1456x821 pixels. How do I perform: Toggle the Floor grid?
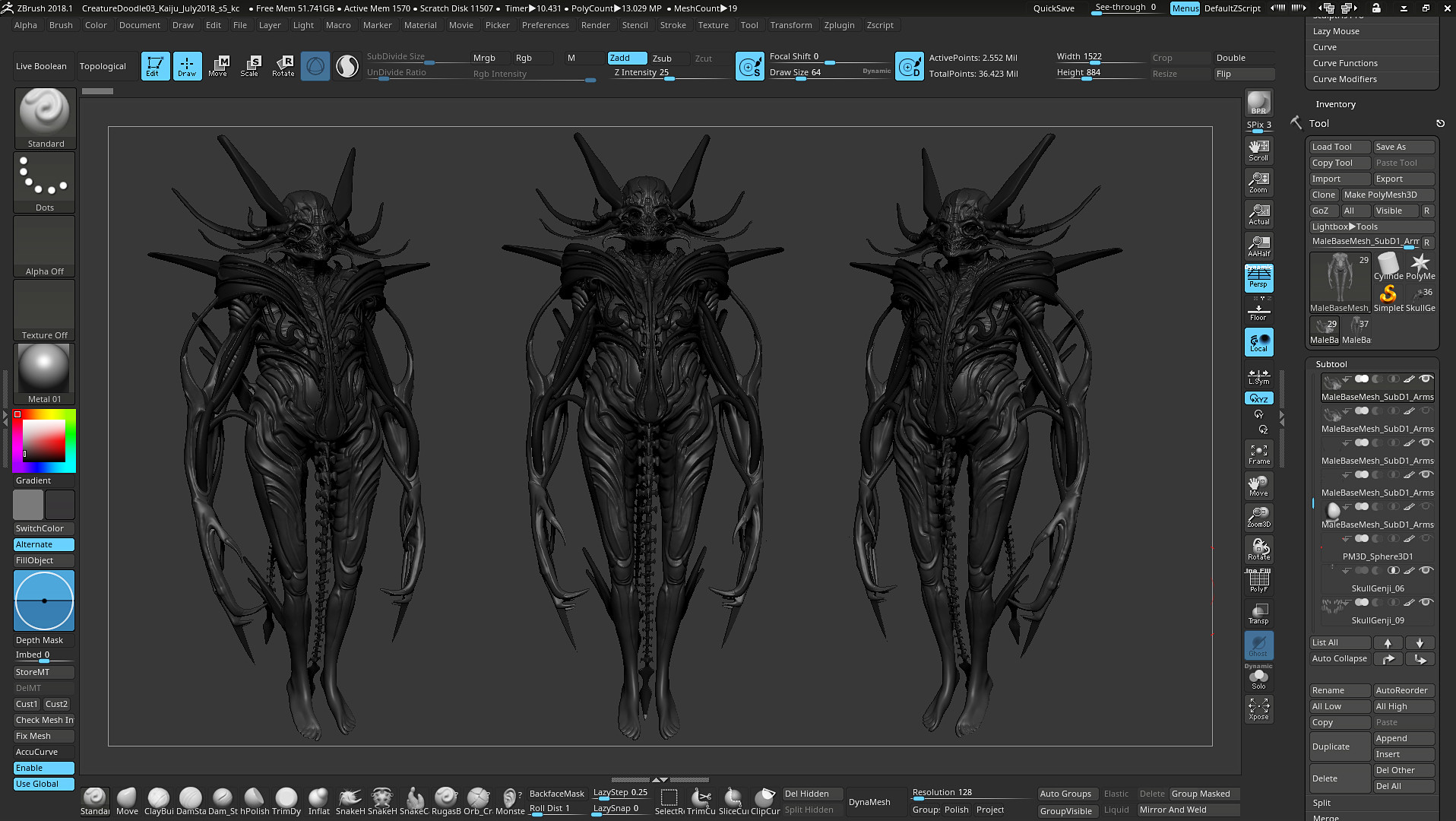point(1258,310)
